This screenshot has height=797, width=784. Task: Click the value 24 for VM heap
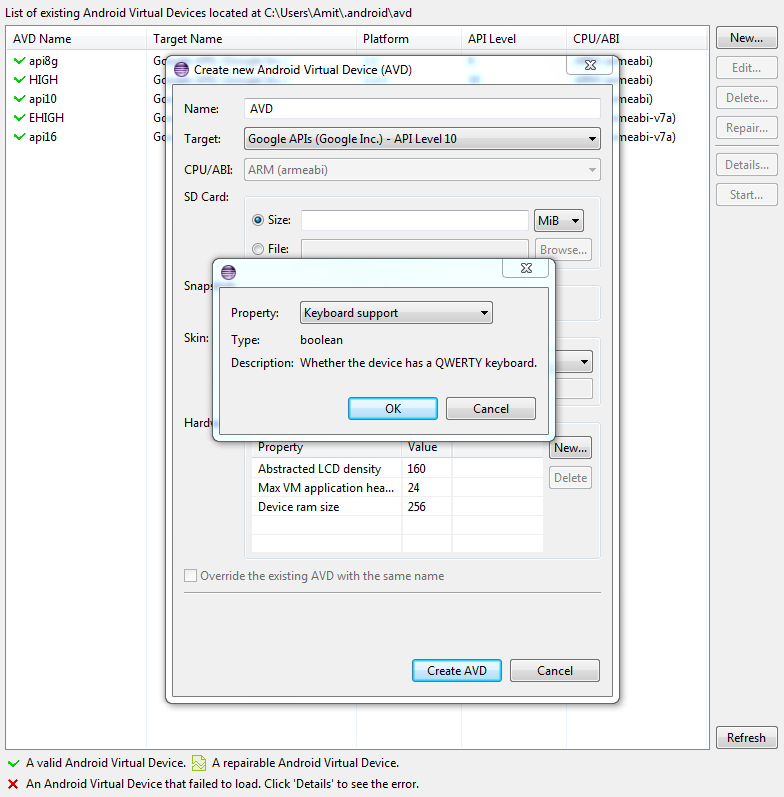413,488
